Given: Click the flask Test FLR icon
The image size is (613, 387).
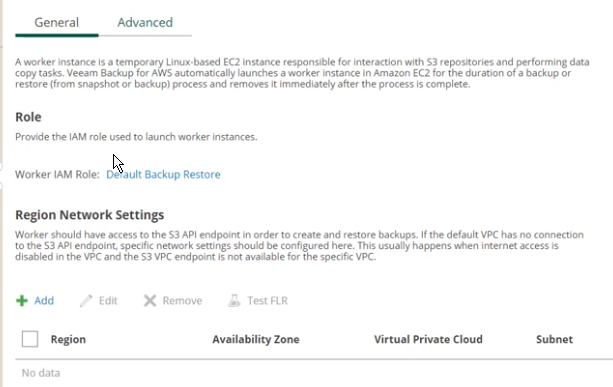Looking at the screenshot, I should (234, 301).
